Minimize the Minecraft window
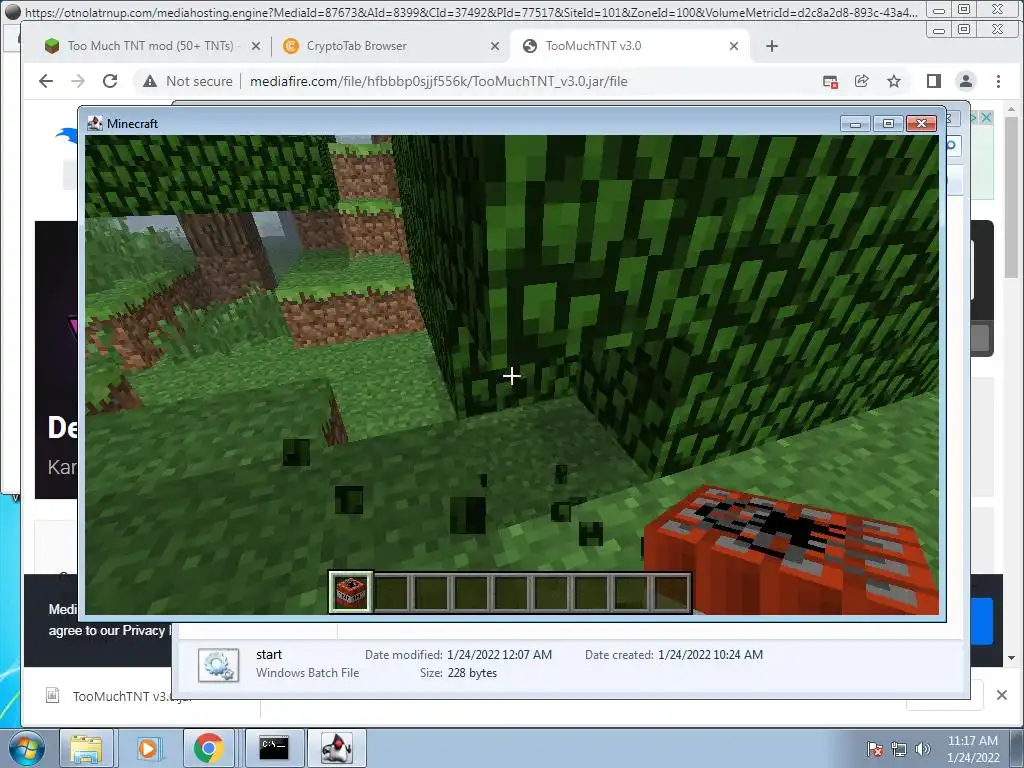This screenshot has height=768, width=1024. [x=855, y=123]
